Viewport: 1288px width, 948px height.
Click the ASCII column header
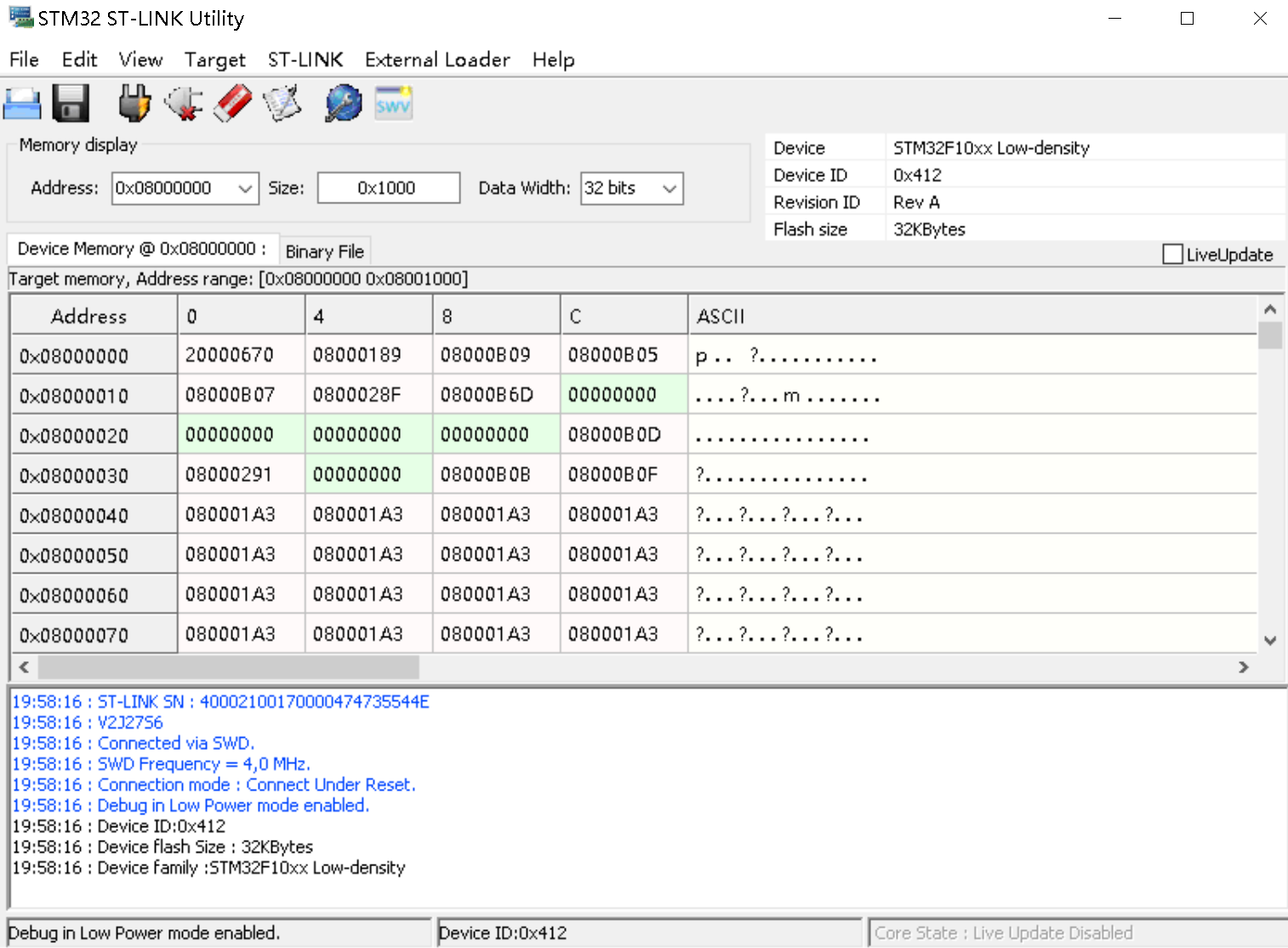(972, 316)
